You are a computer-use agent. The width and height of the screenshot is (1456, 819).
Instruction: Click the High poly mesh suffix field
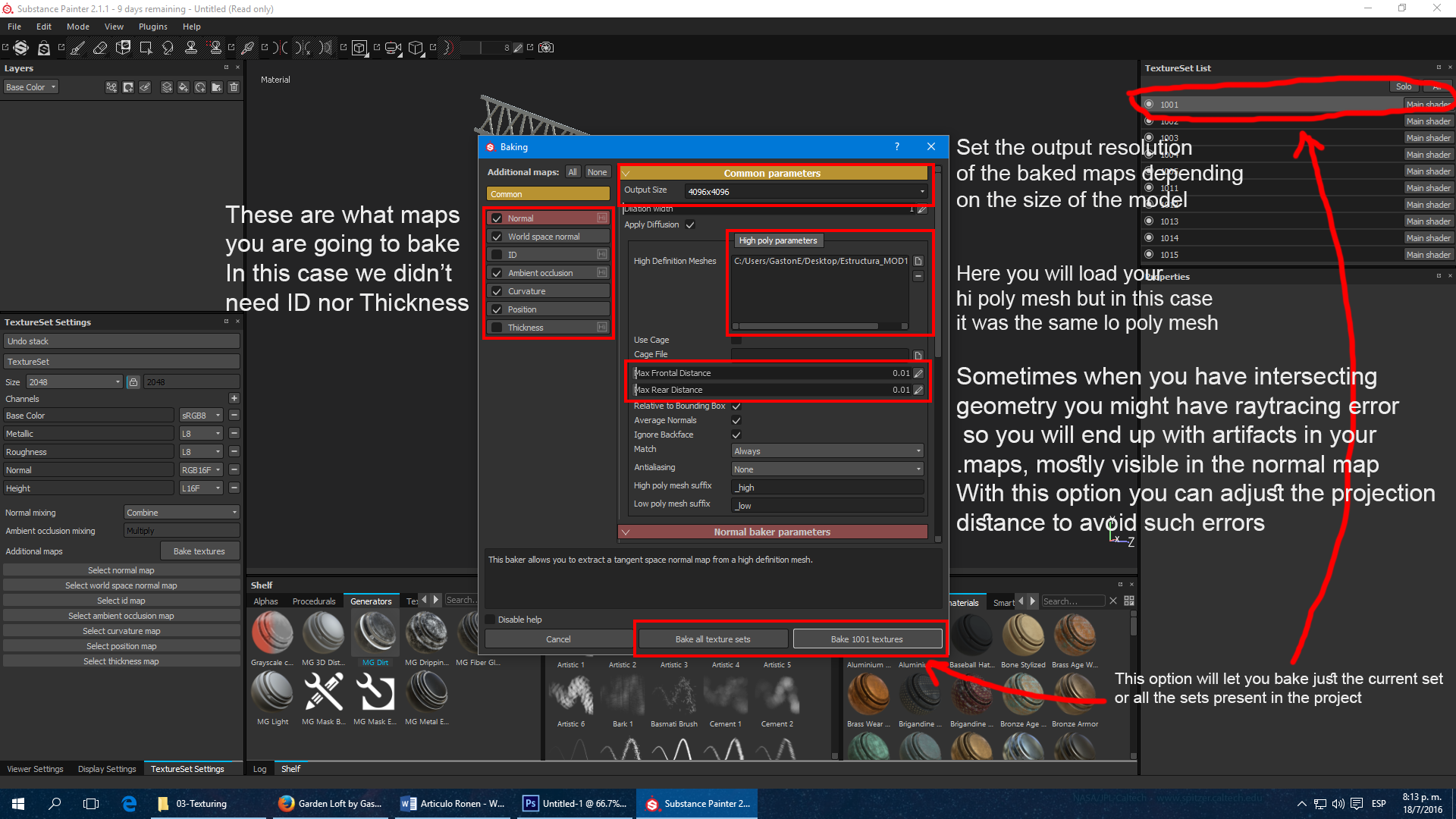click(x=827, y=488)
